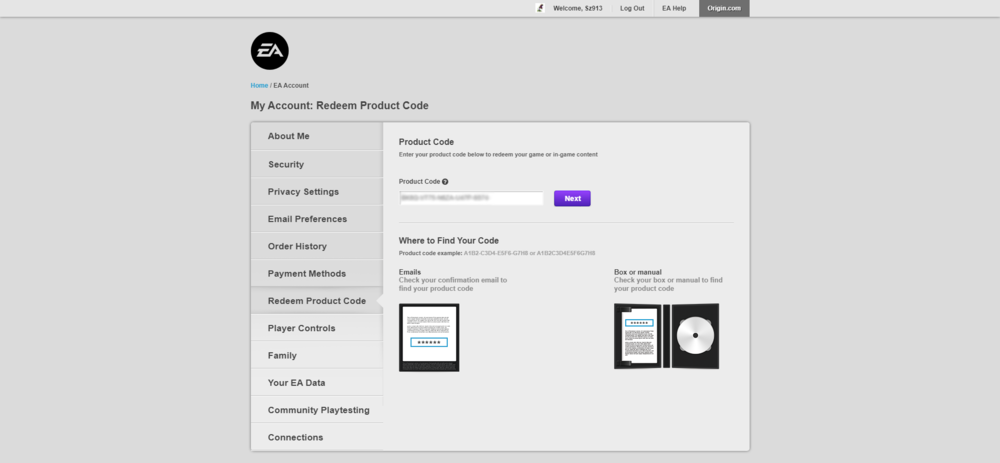Go to Origin.com
The width and height of the screenshot is (1000, 463).
(x=724, y=8)
